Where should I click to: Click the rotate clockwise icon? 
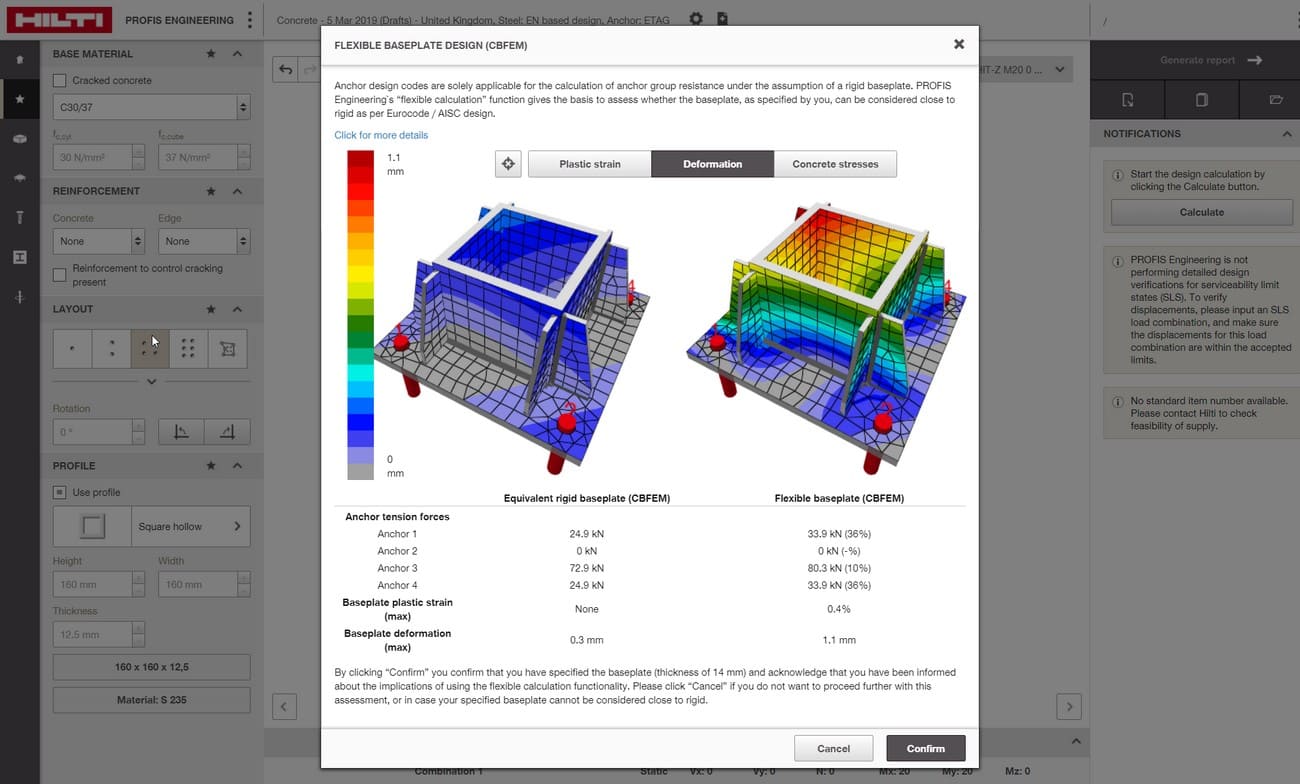227,432
